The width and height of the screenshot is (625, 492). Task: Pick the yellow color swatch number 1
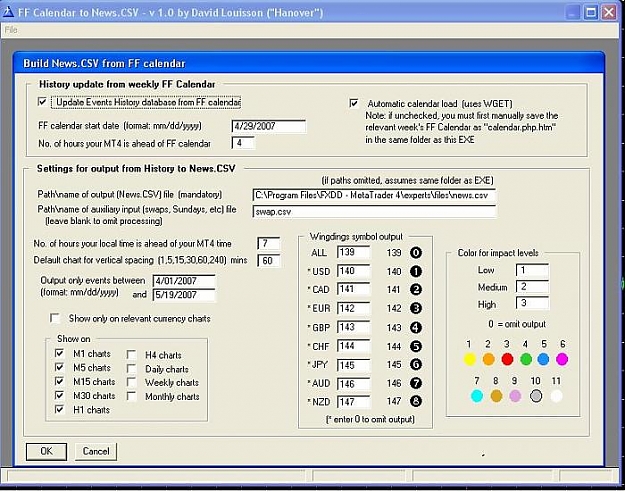(x=470, y=359)
